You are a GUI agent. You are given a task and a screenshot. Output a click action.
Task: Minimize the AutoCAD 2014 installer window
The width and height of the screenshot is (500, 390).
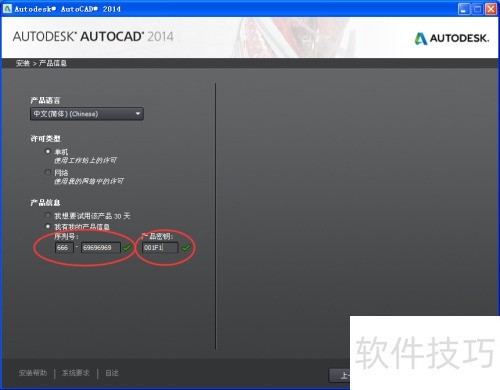click(x=464, y=9)
